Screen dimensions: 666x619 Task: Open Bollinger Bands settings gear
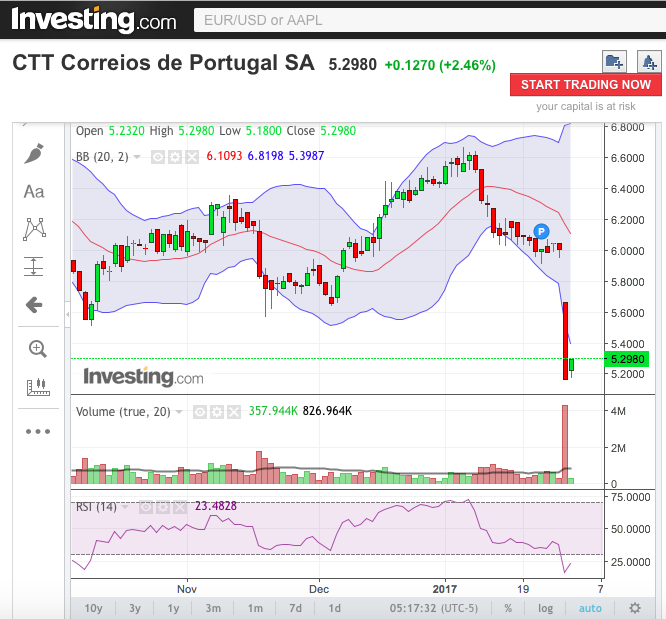[x=175, y=157]
